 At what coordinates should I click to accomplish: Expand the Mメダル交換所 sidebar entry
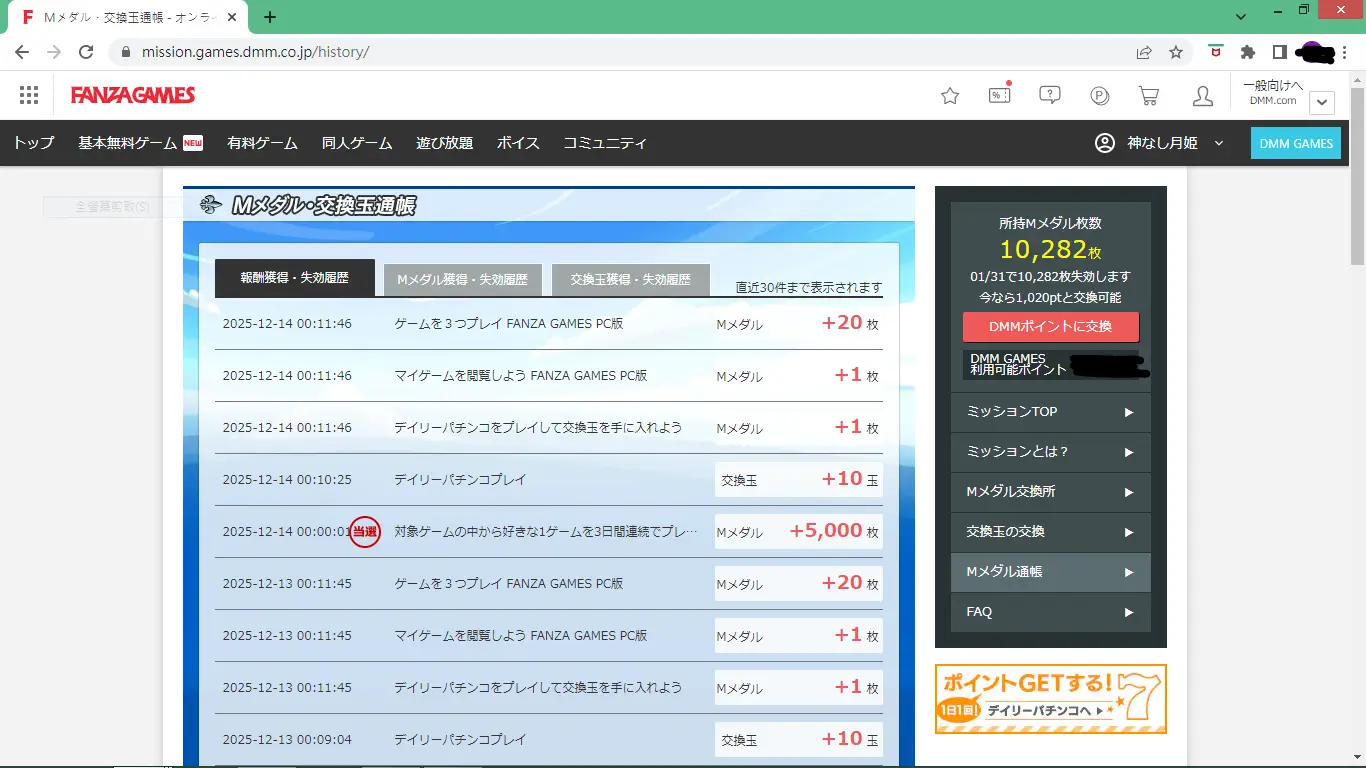click(x=1050, y=492)
